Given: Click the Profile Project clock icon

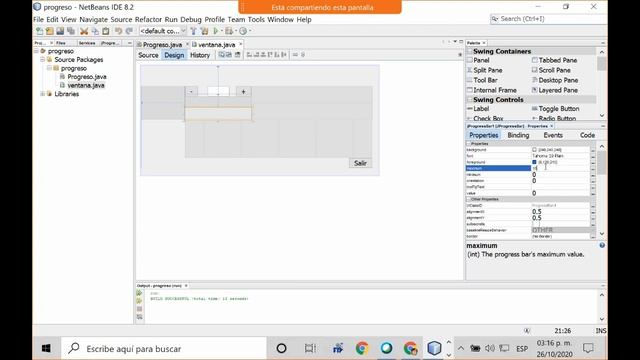Looking at the screenshot, I should pos(243,31).
